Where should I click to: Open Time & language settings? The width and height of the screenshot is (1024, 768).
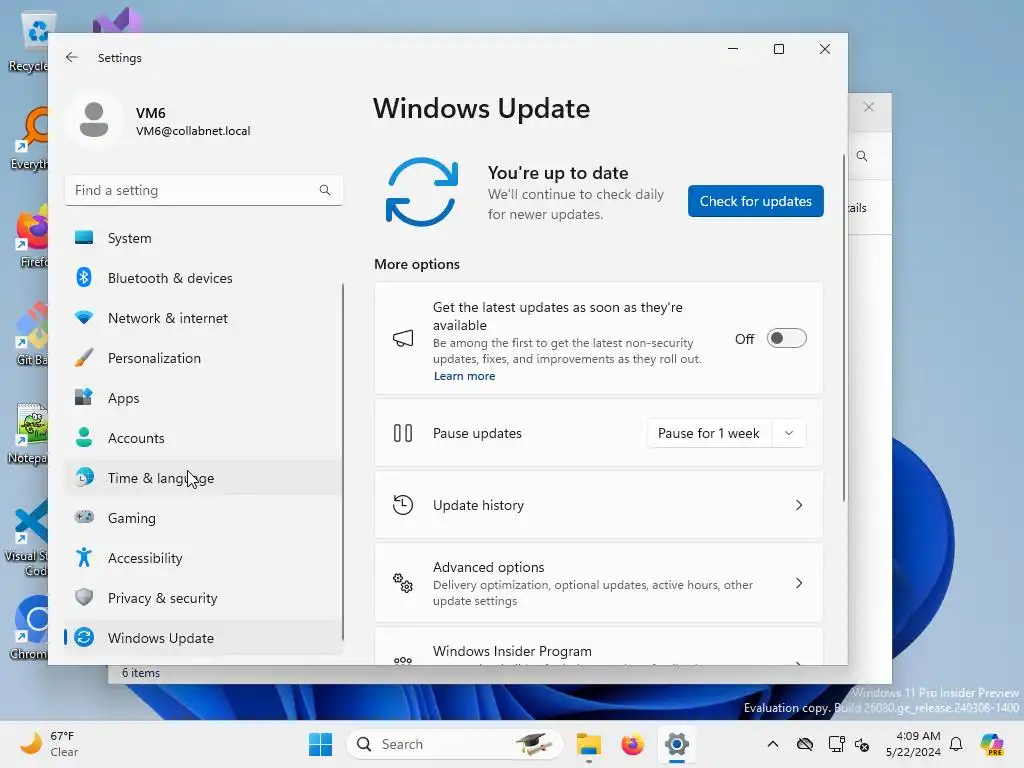[204, 477]
